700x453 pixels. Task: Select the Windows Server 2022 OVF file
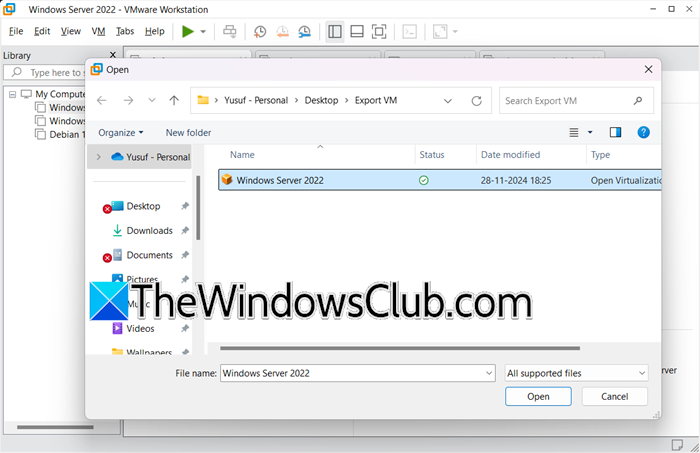[440, 180]
